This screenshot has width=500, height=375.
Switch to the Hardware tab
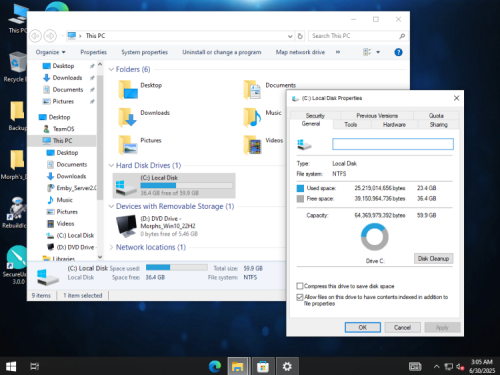(394, 125)
